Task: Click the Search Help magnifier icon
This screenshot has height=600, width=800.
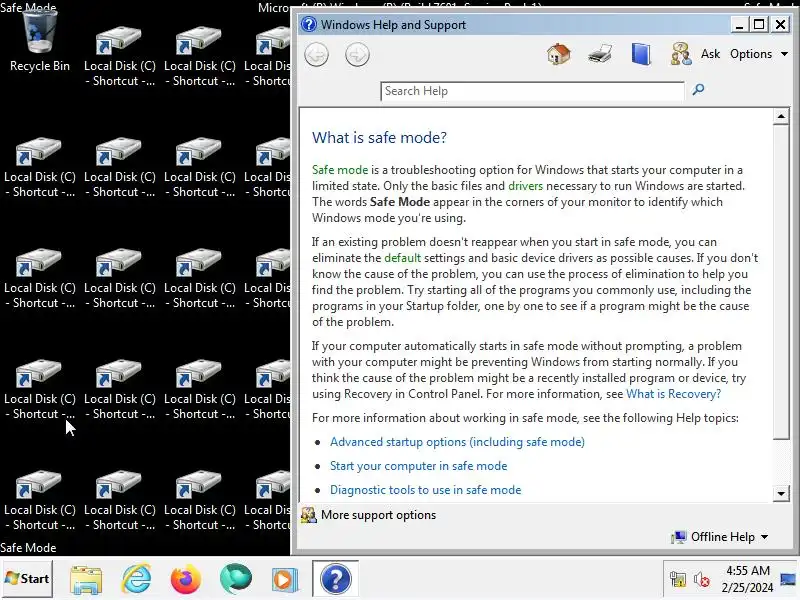Action: (698, 90)
